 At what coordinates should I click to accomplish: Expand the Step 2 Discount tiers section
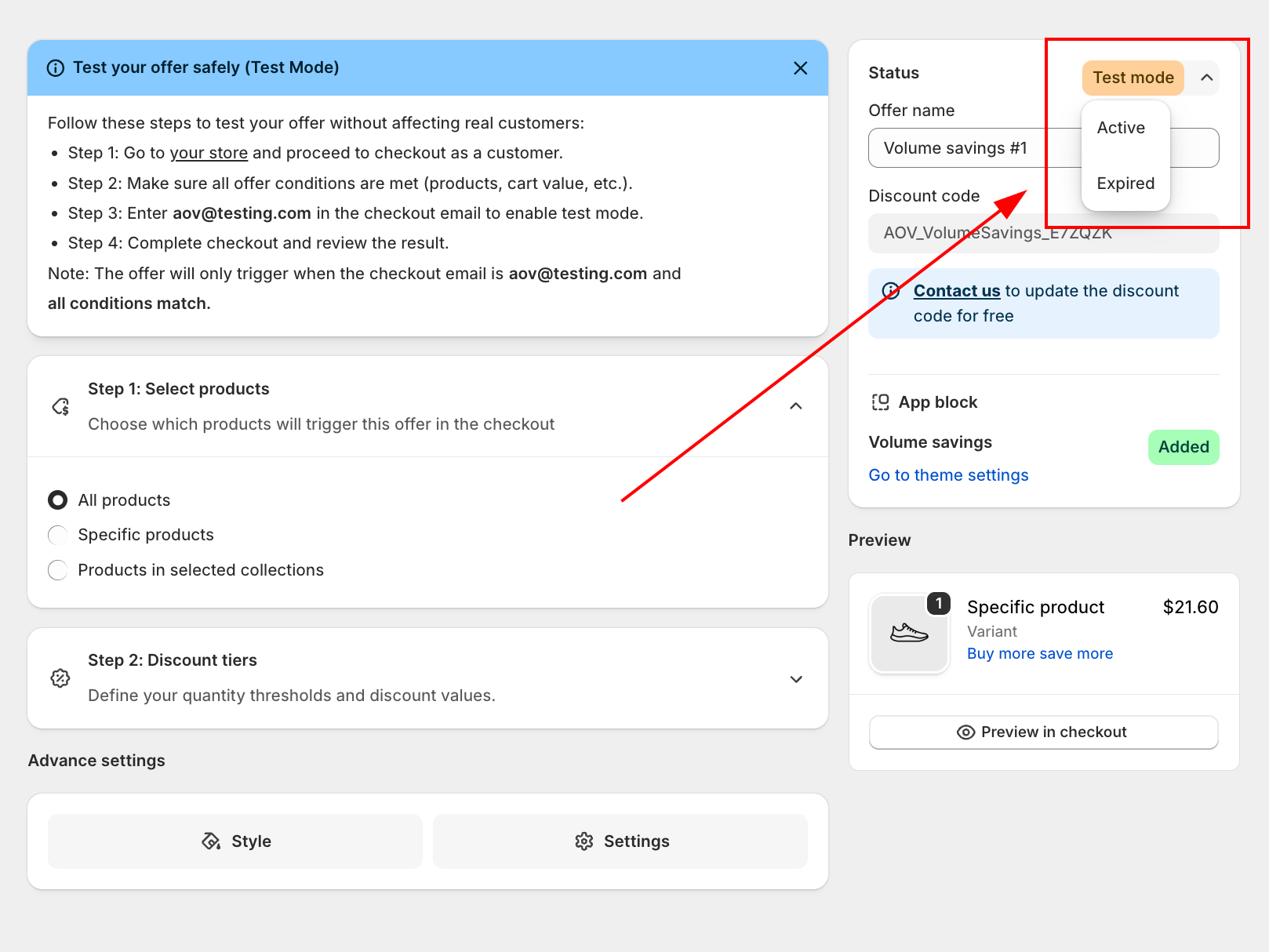(795, 678)
